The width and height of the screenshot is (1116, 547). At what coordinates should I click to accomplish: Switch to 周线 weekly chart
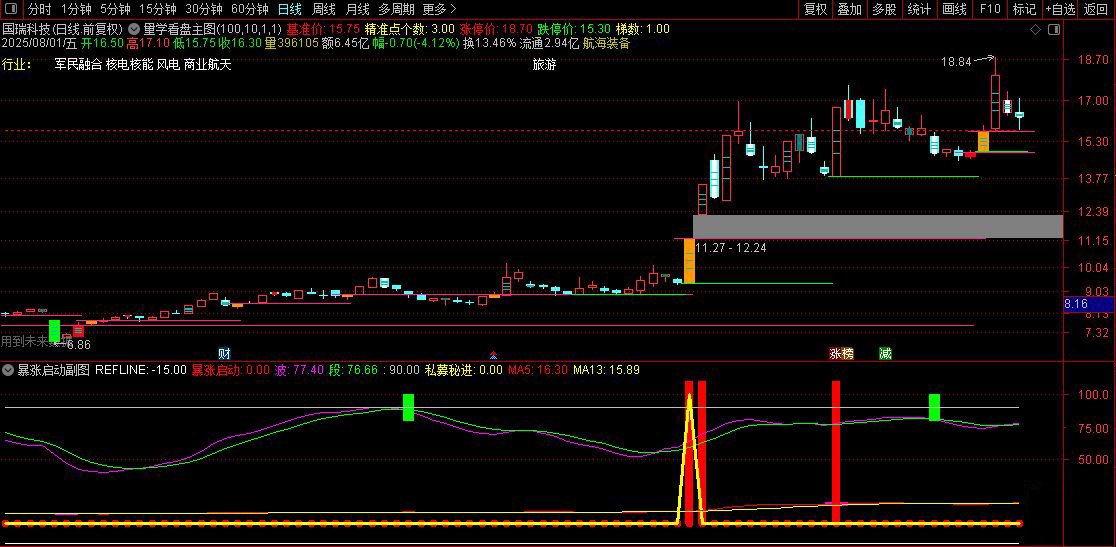click(x=324, y=9)
